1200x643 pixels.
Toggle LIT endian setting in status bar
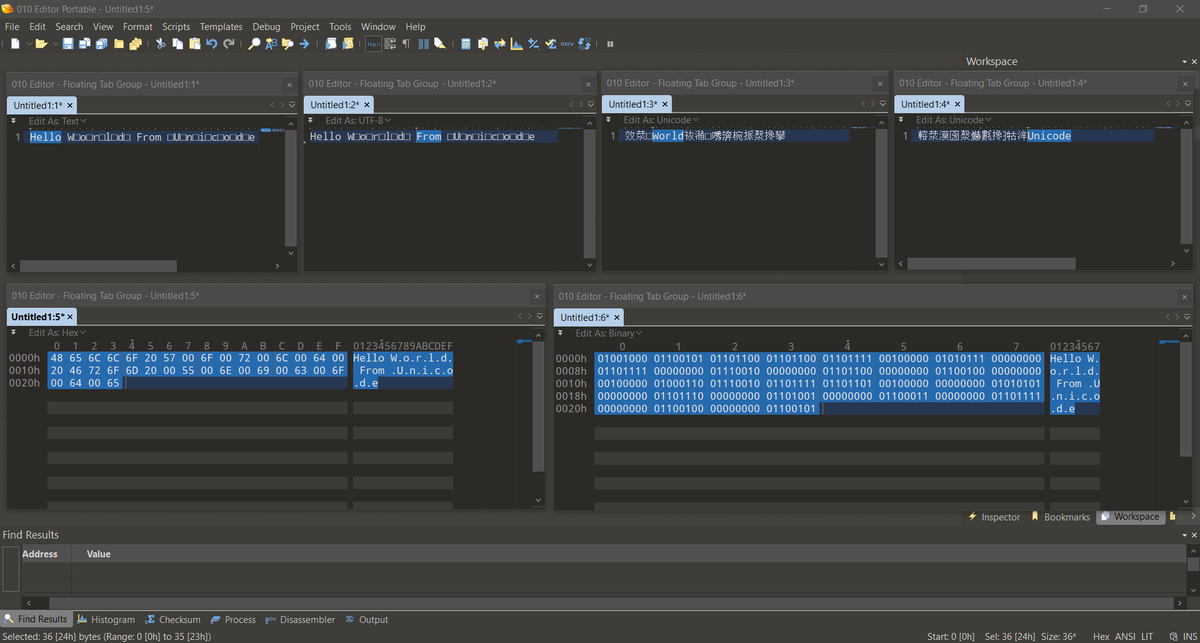(1147, 636)
